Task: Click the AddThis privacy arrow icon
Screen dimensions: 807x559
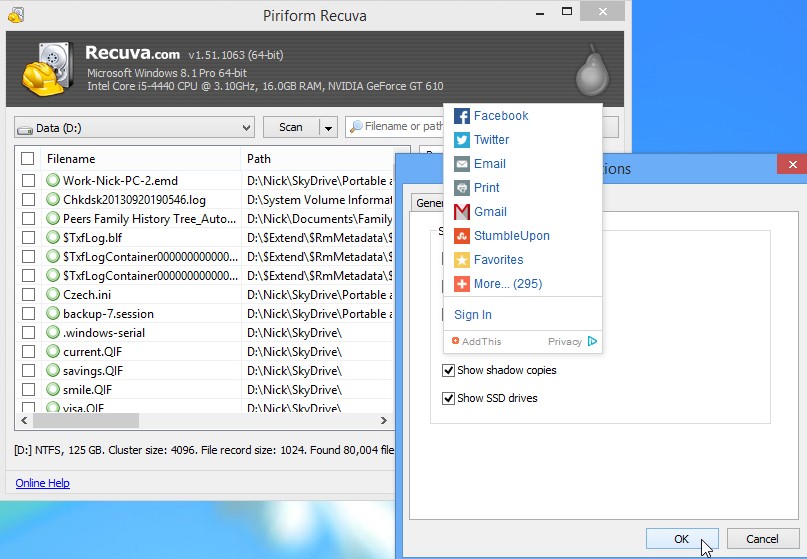Action: click(x=592, y=341)
